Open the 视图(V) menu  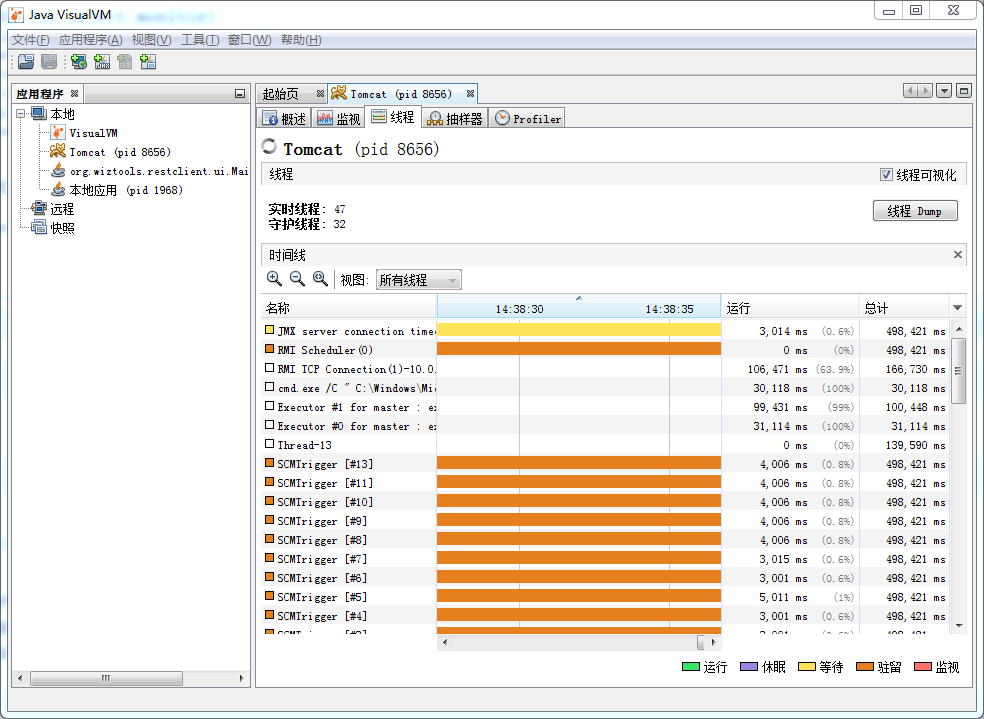151,40
